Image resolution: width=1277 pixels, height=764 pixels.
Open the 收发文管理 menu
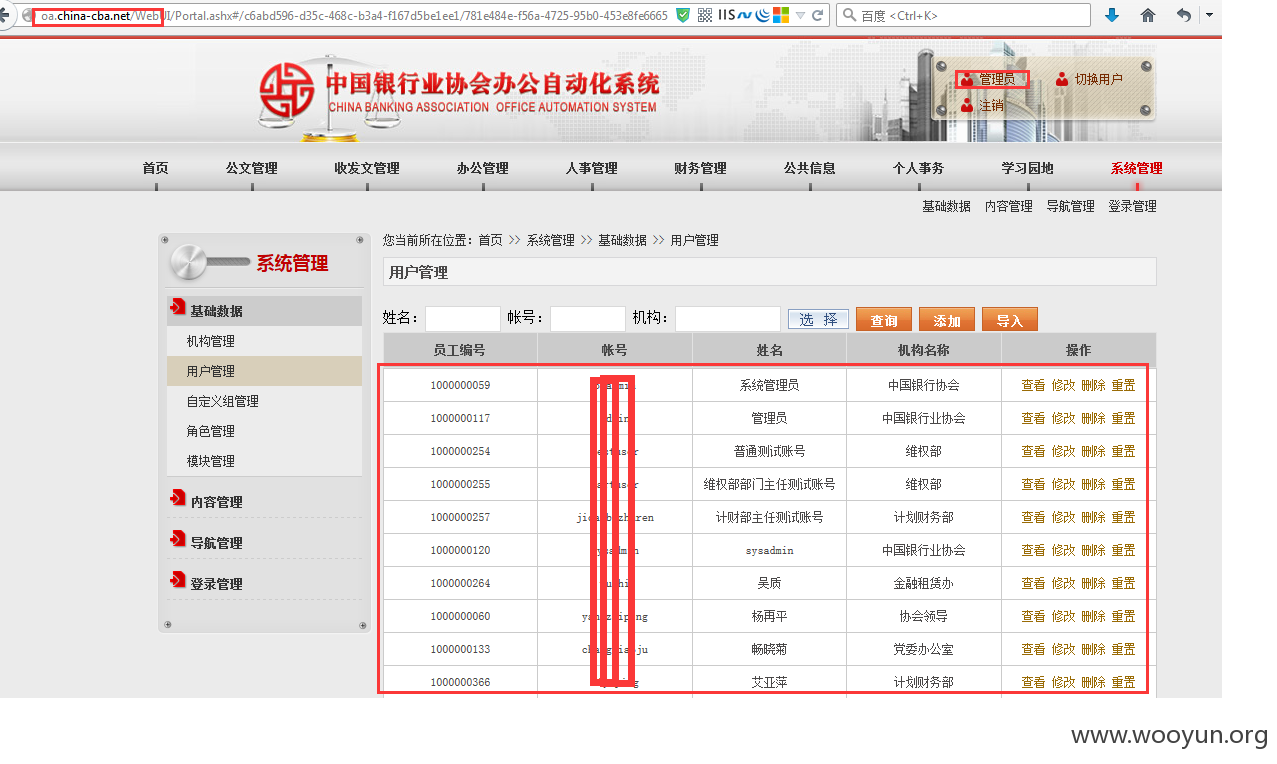366,168
